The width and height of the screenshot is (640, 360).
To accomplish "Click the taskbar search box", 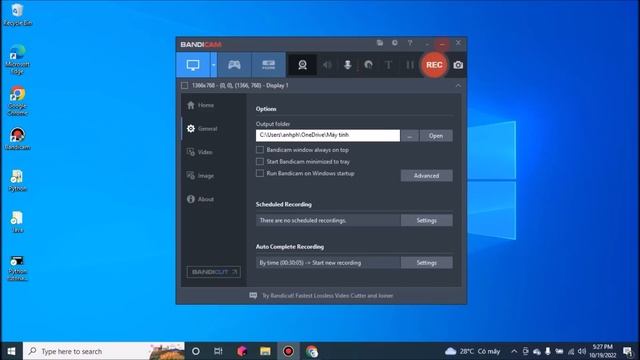I will coord(104,351).
